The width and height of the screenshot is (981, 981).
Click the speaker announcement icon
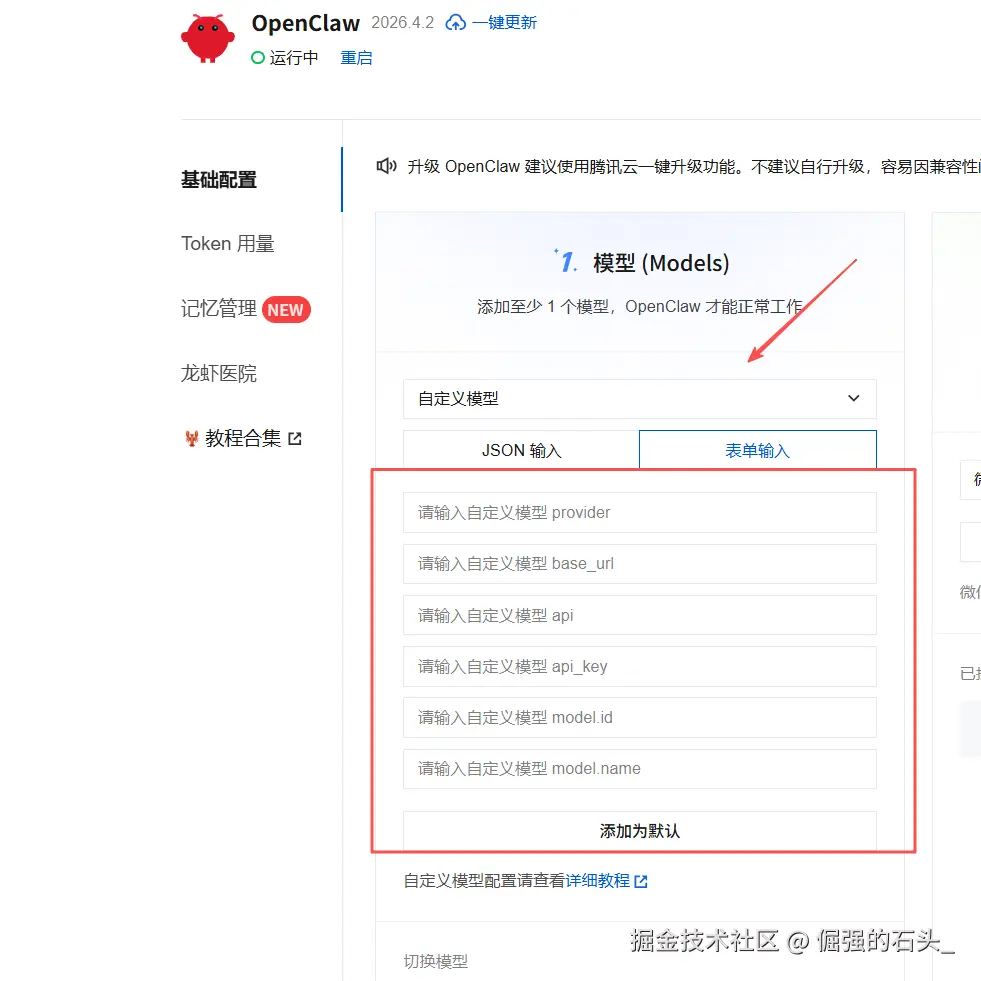[x=386, y=166]
